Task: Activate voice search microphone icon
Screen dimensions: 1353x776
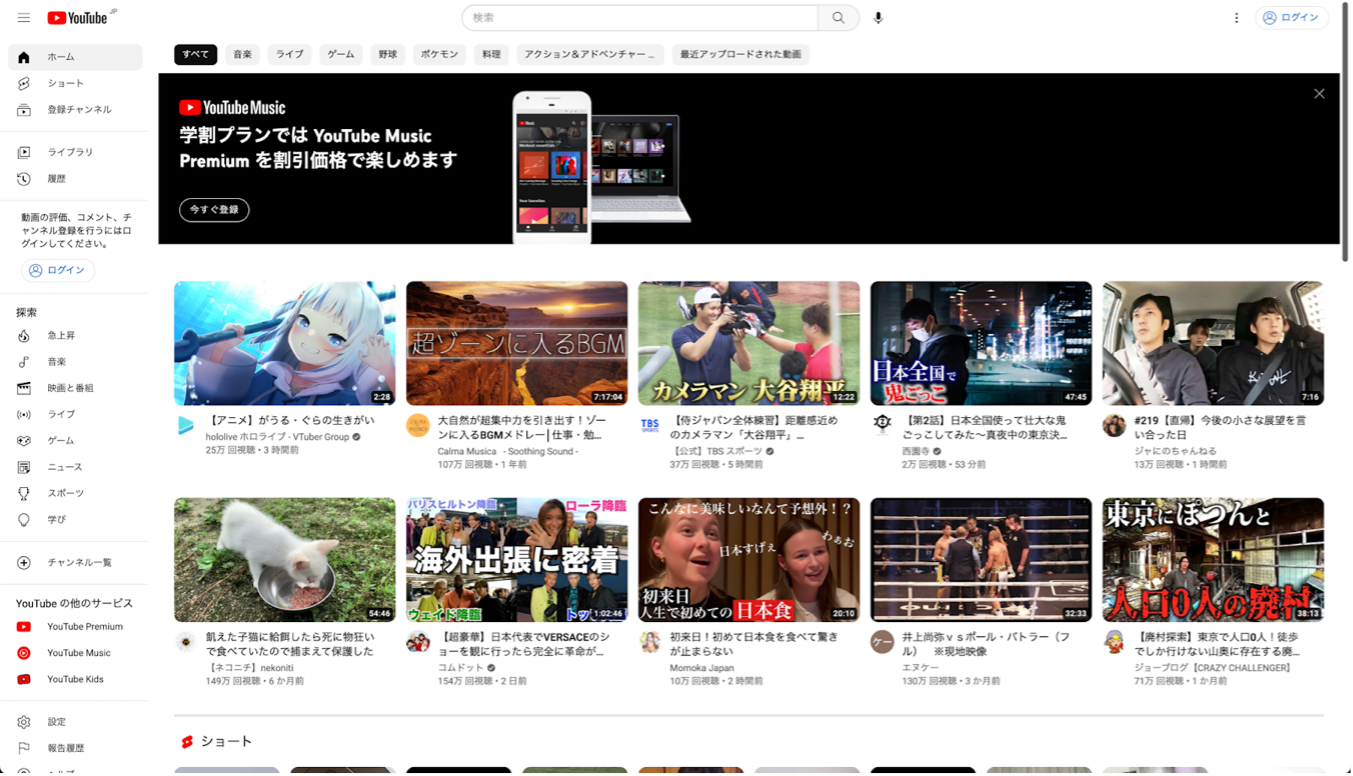Action: (x=878, y=18)
